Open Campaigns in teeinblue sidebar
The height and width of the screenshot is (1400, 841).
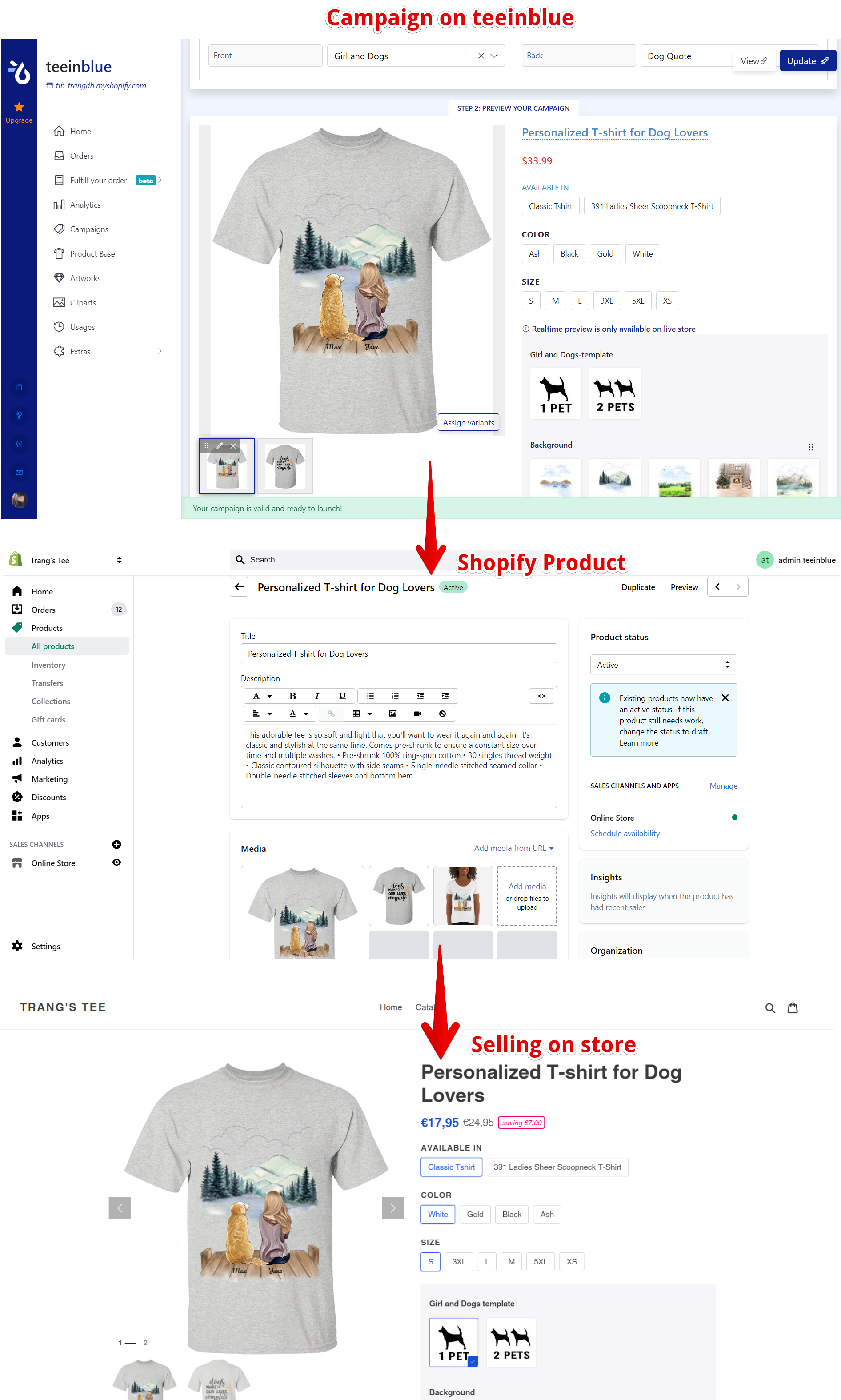click(89, 229)
